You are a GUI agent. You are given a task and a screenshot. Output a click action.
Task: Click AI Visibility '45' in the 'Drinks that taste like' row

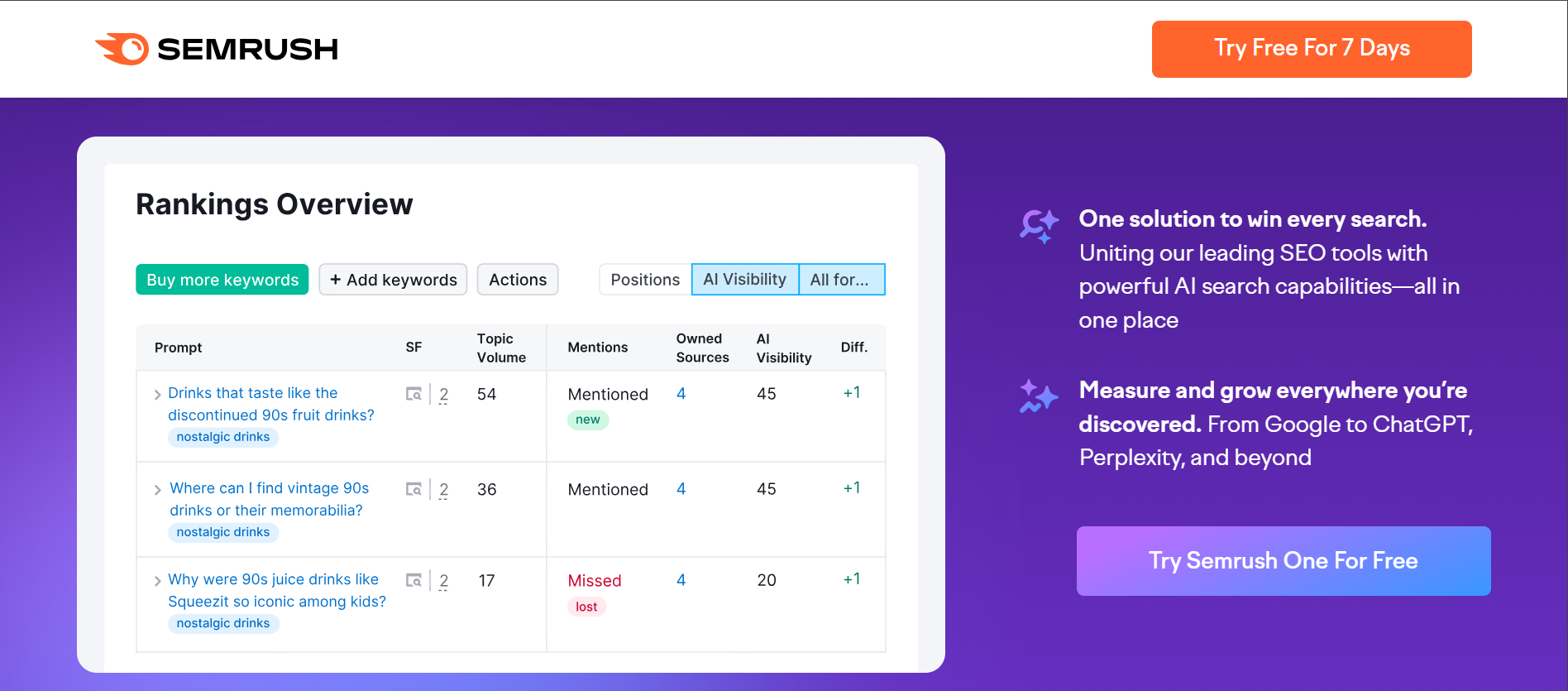767,394
